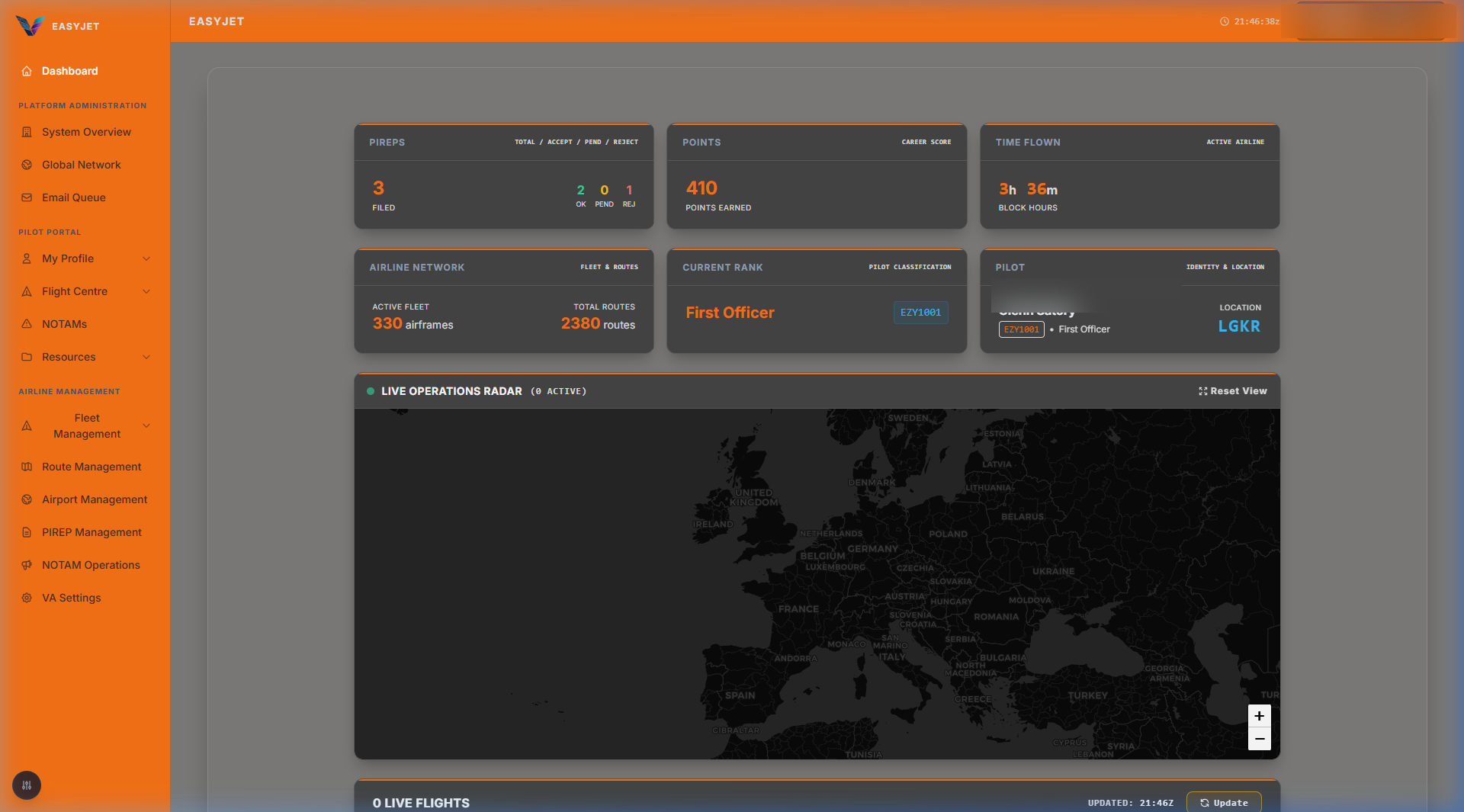Image resolution: width=1464 pixels, height=812 pixels.
Task: Click the Email Queue envelope icon
Action: (x=27, y=197)
